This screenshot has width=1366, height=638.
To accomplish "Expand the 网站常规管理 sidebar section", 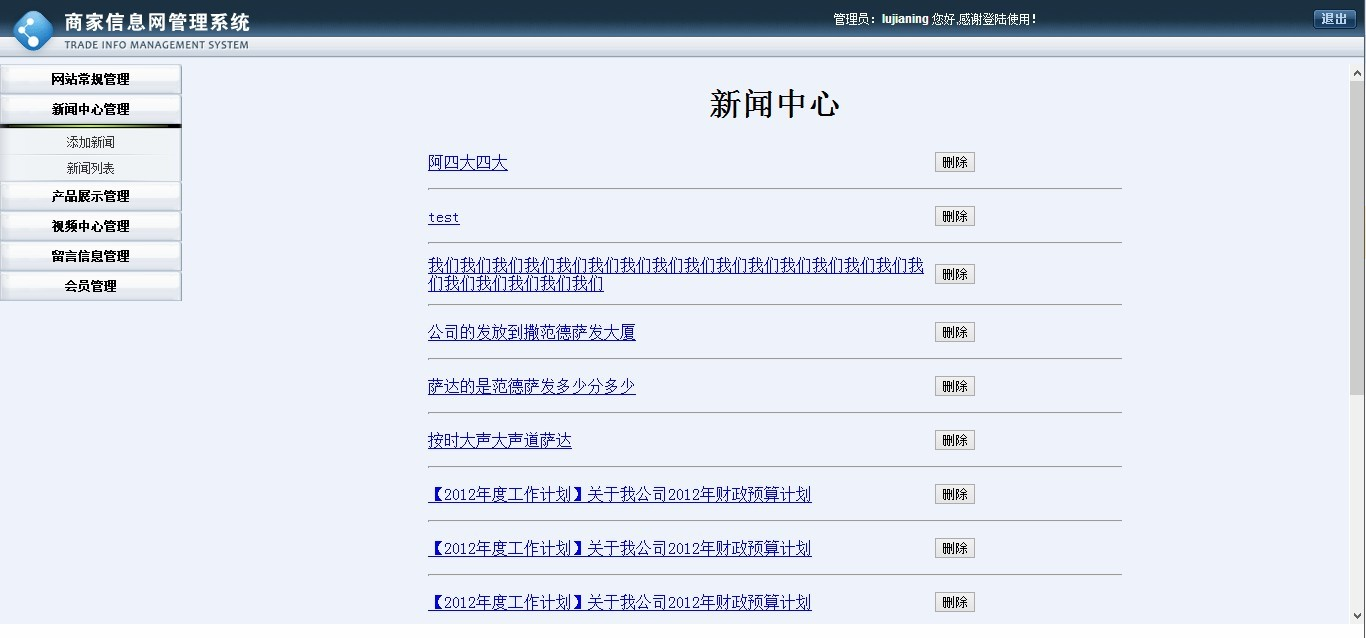I will pos(91,79).
